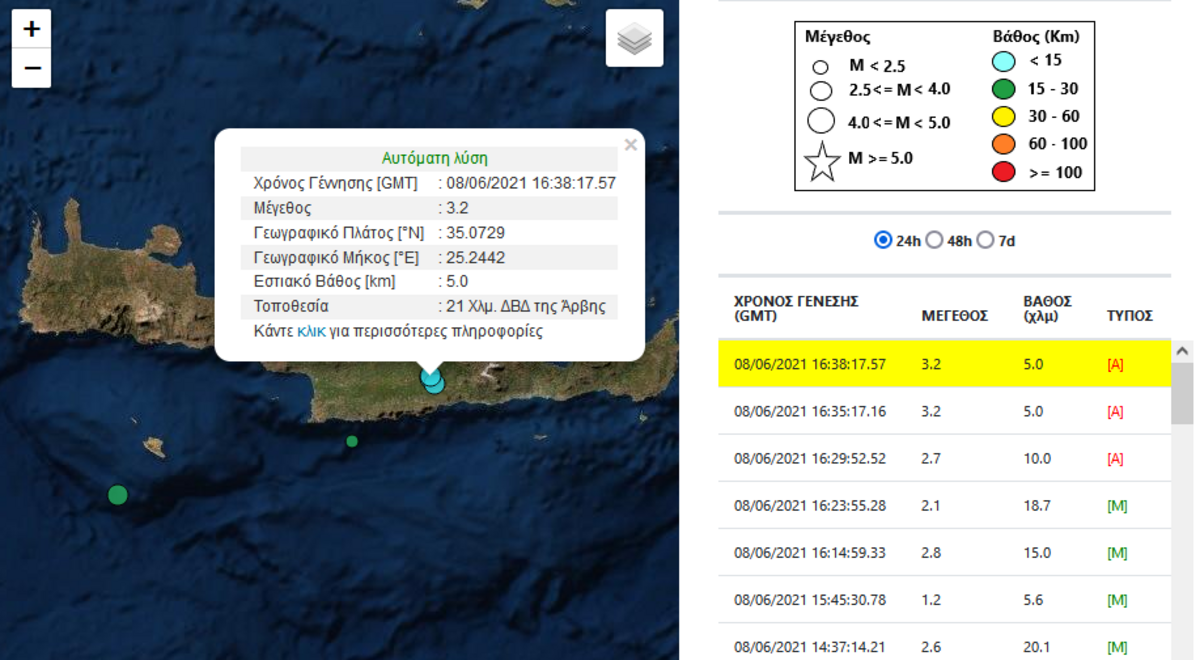
Task: Open the 16:29:52.52 magnitude 2.7 event
Action: (x=809, y=458)
